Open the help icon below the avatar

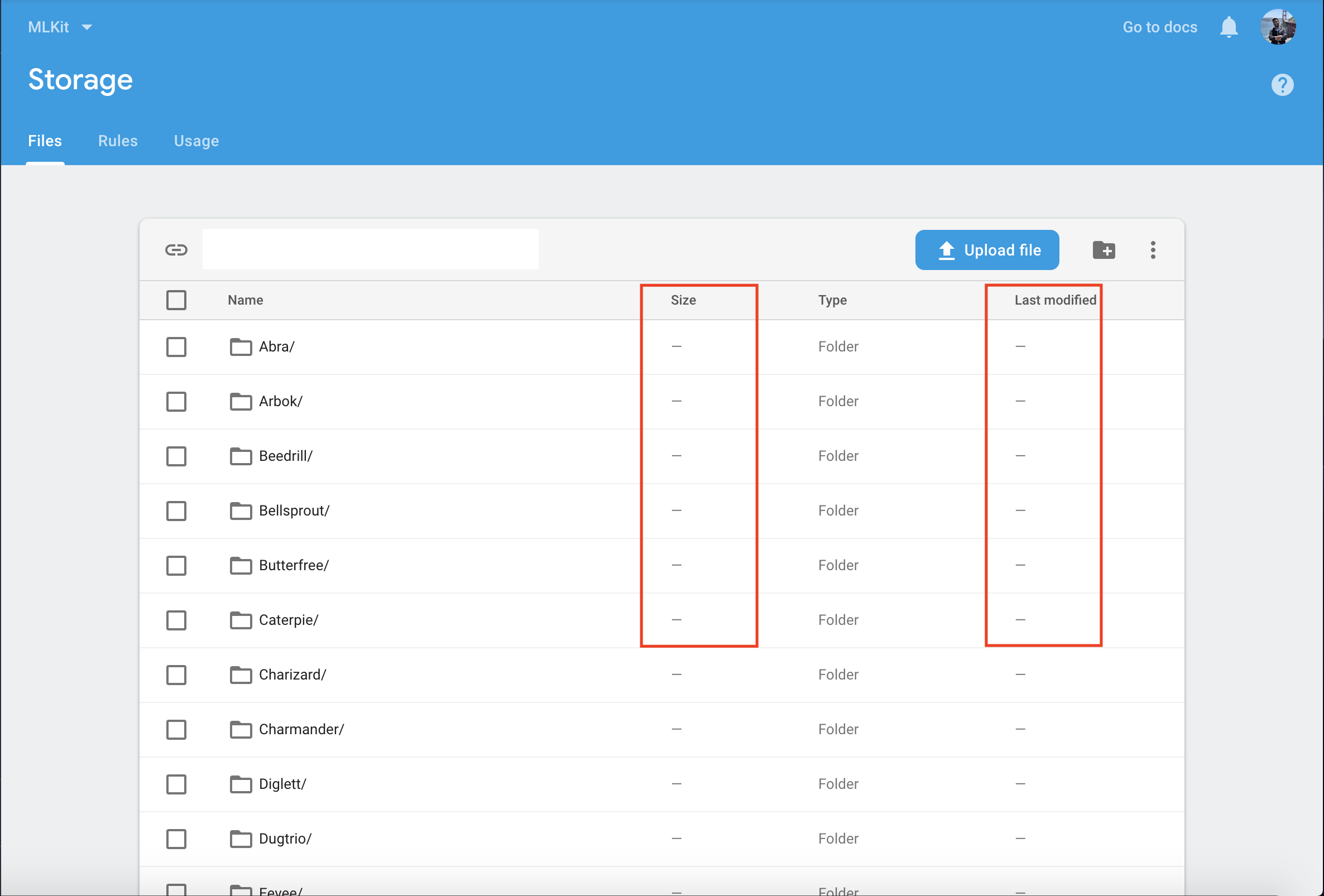[1283, 84]
